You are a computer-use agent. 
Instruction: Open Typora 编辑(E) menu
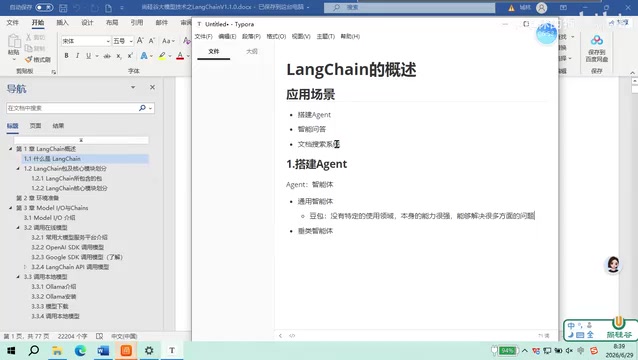point(227,36)
